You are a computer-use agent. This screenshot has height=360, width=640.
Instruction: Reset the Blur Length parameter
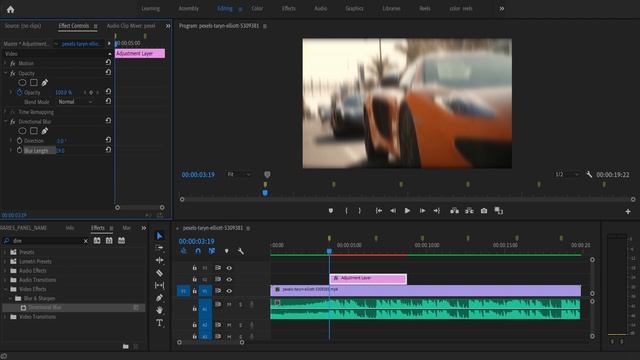click(x=108, y=150)
